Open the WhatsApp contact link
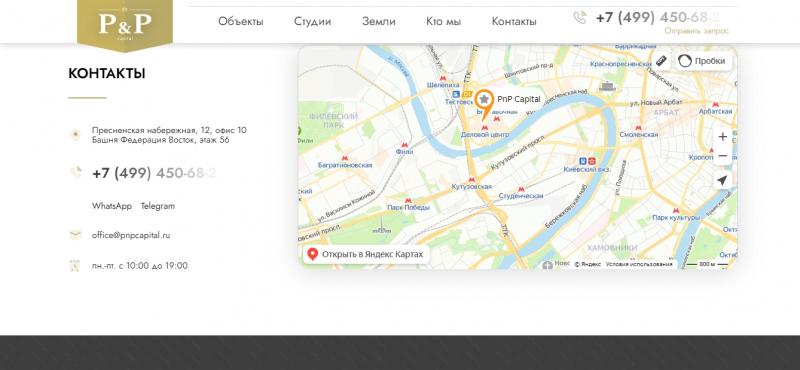Screen dimensions: 800x370 tap(112, 206)
